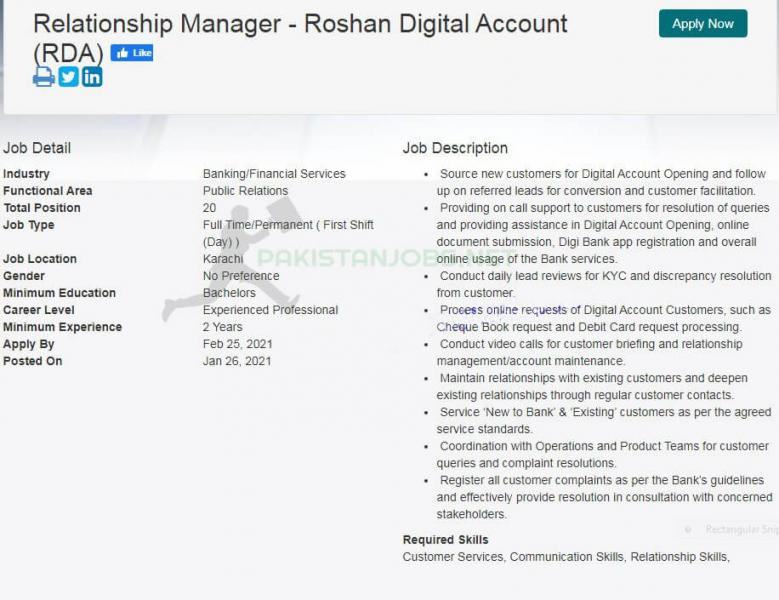The image size is (779, 600).
Task: Share the job on LinkedIn icon
Action: pos(92,77)
